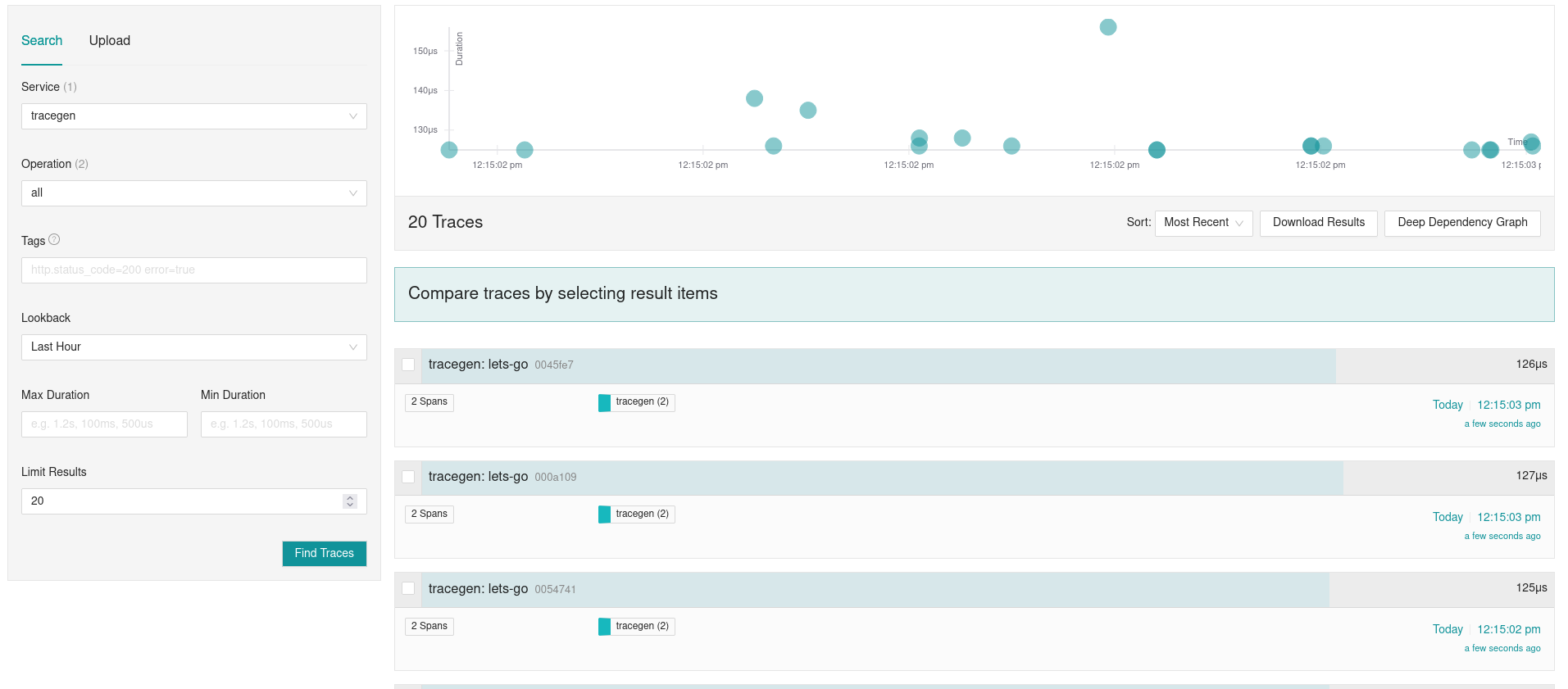Check the box beside trace 0054741
The height and width of the screenshot is (689, 1568).
pos(408,590)
